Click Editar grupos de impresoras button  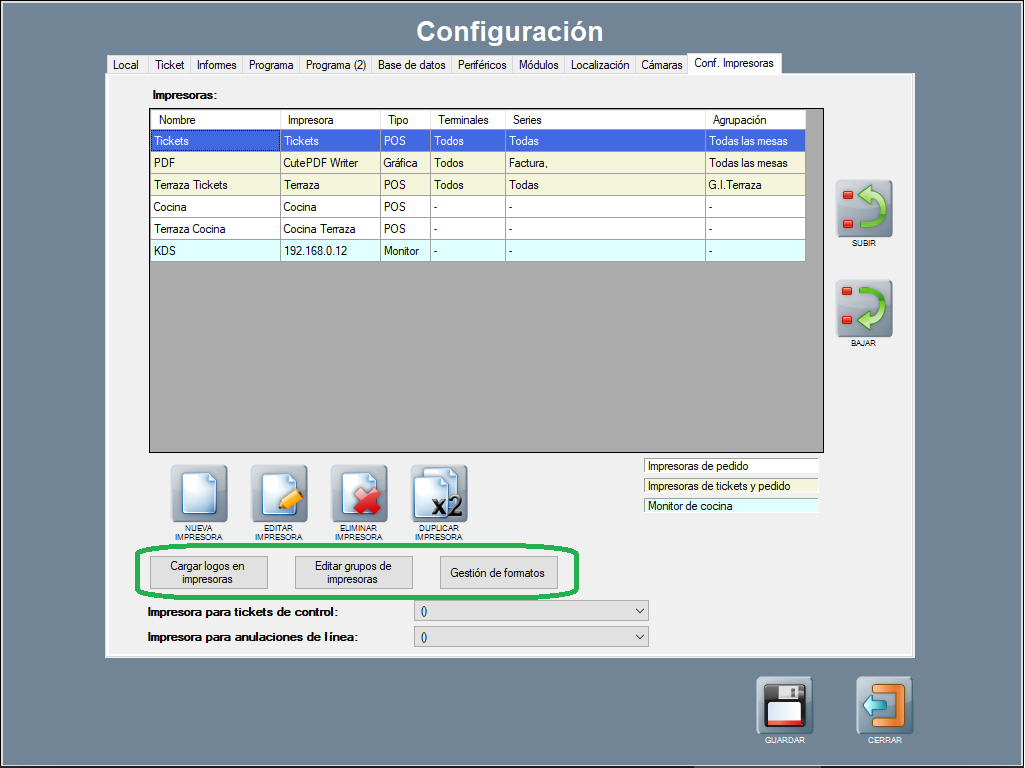click(x=353, y=573)
